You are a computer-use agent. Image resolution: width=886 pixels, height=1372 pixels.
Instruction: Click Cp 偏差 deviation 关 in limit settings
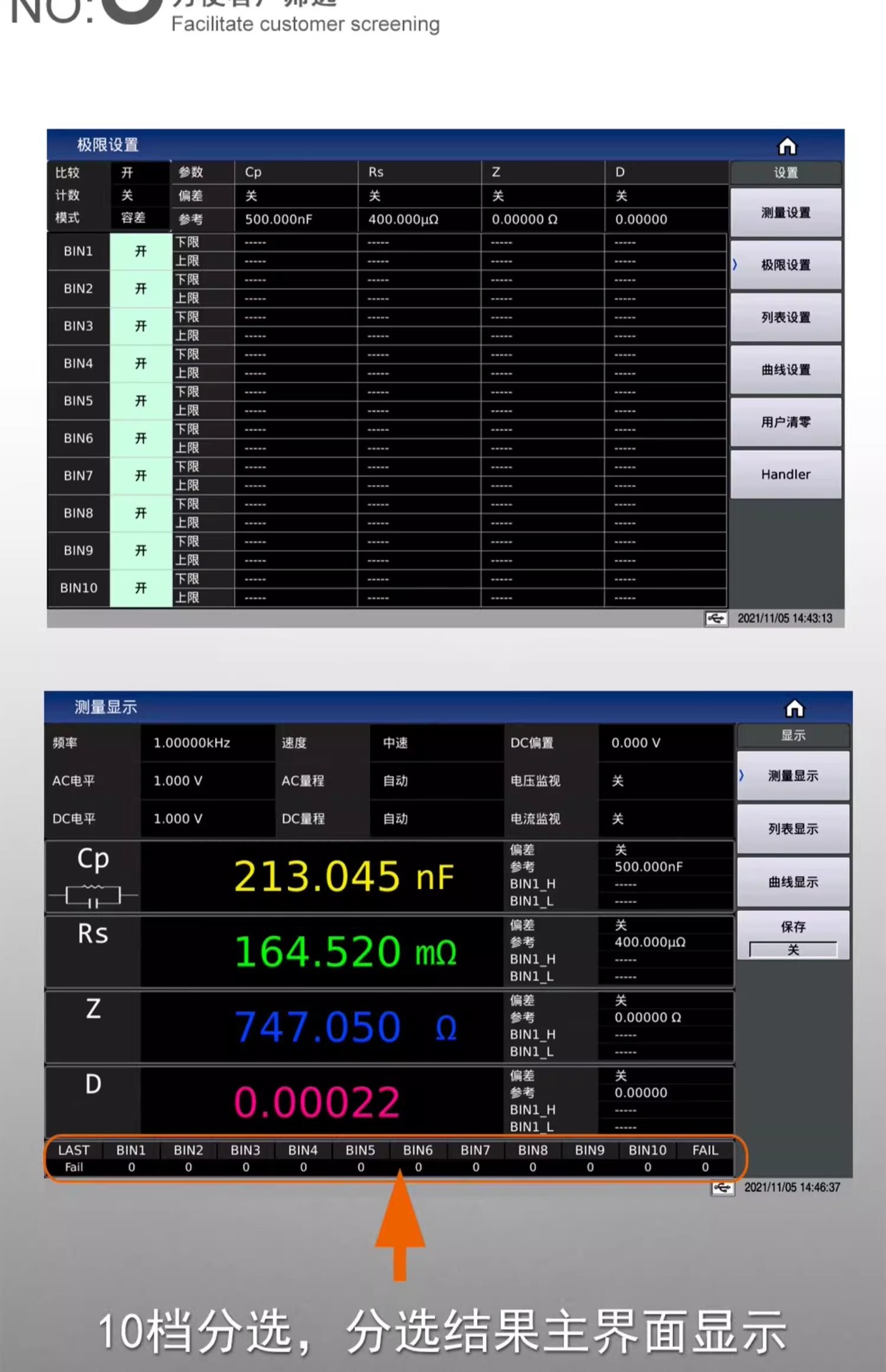296,196
